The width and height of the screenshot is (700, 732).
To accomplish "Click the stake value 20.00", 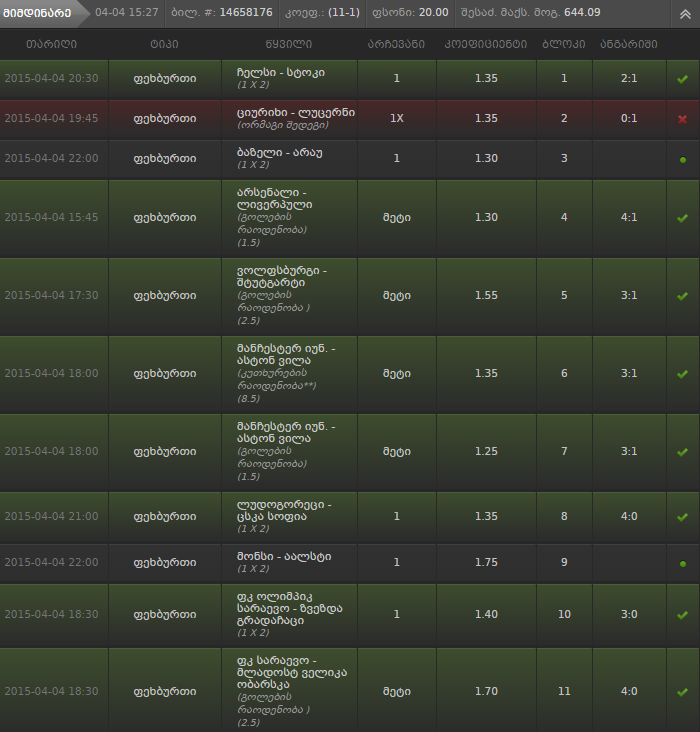I will point(434,12).
